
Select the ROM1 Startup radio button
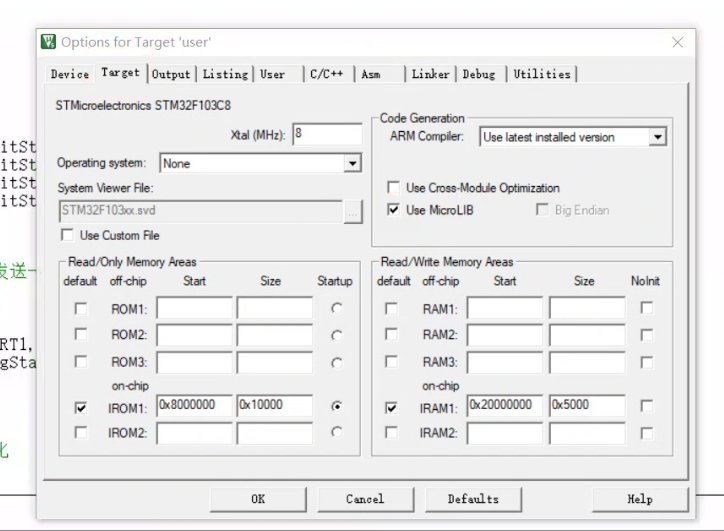[337, 308]
